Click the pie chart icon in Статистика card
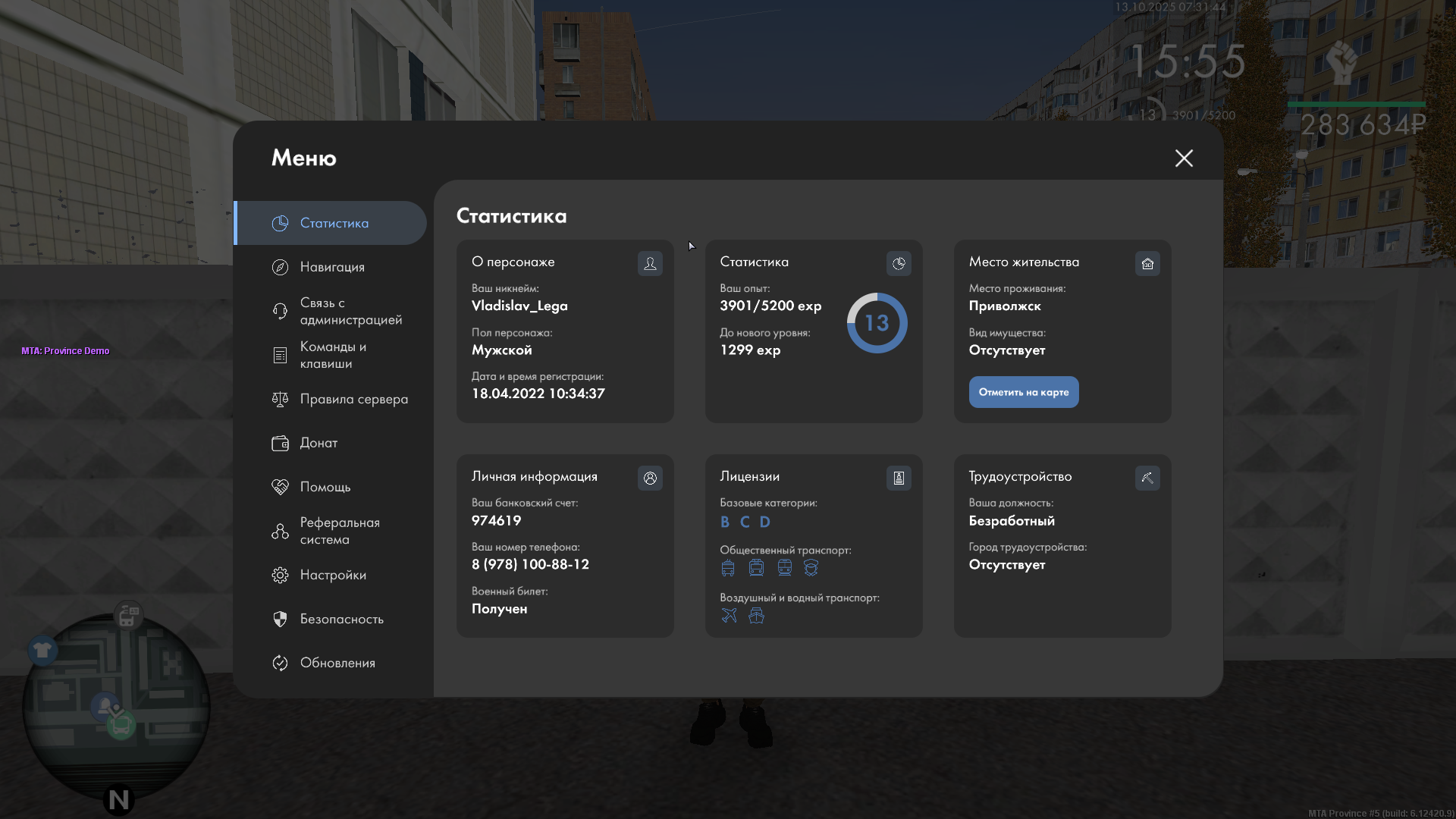1456x819 pixels. coord(899,263)
